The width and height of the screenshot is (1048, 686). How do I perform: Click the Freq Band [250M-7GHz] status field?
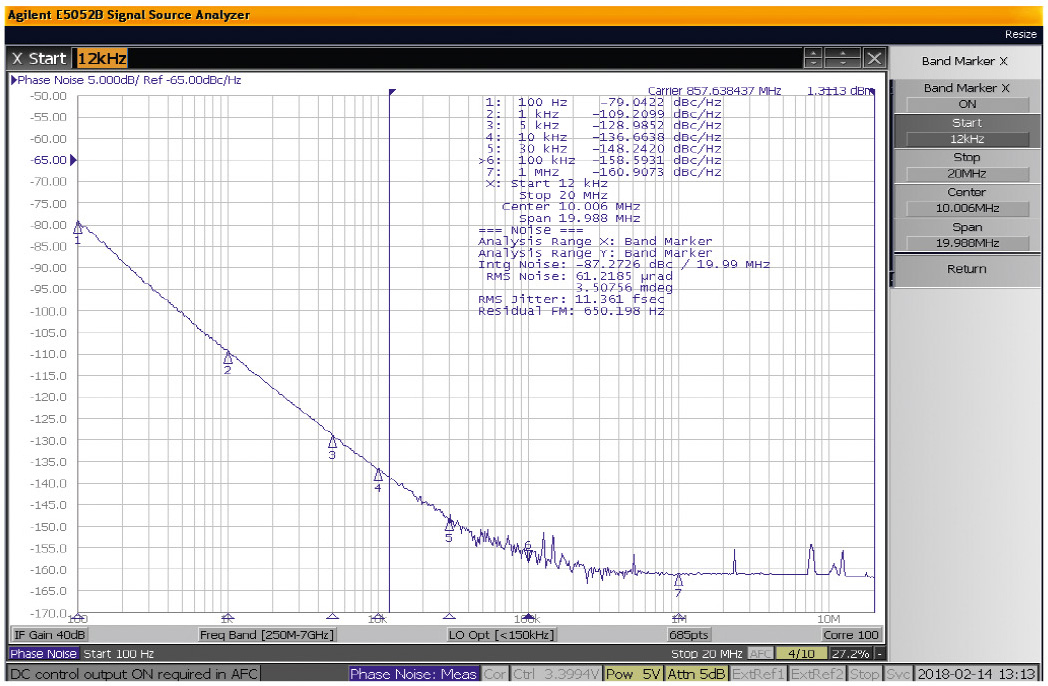(267, 635)
